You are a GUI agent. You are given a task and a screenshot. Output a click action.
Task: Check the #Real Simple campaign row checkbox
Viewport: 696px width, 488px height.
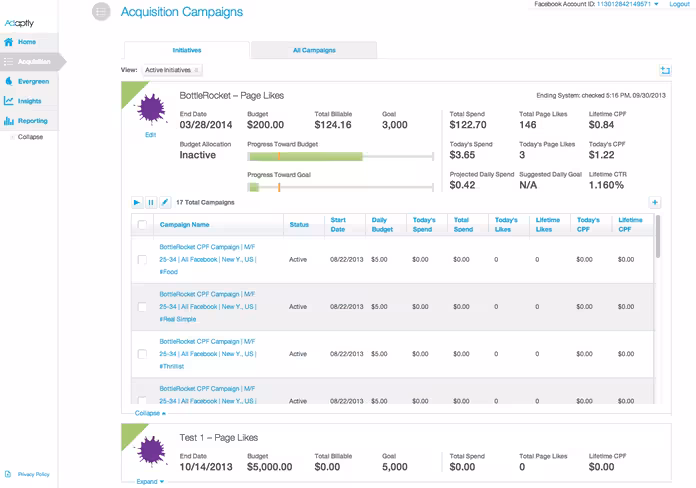[x=142, y=307]
